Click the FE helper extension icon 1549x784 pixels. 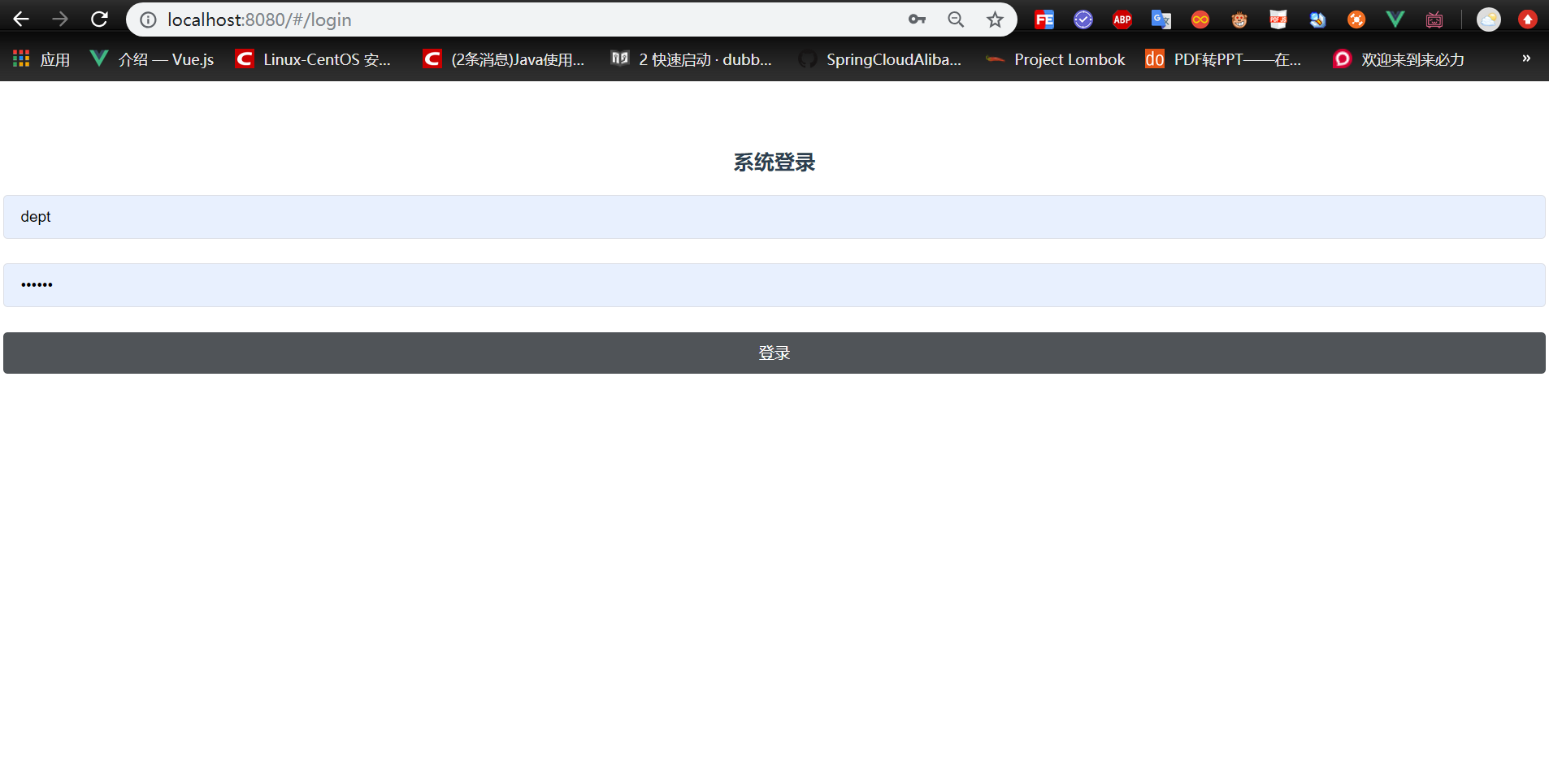tap(1044, 19)
